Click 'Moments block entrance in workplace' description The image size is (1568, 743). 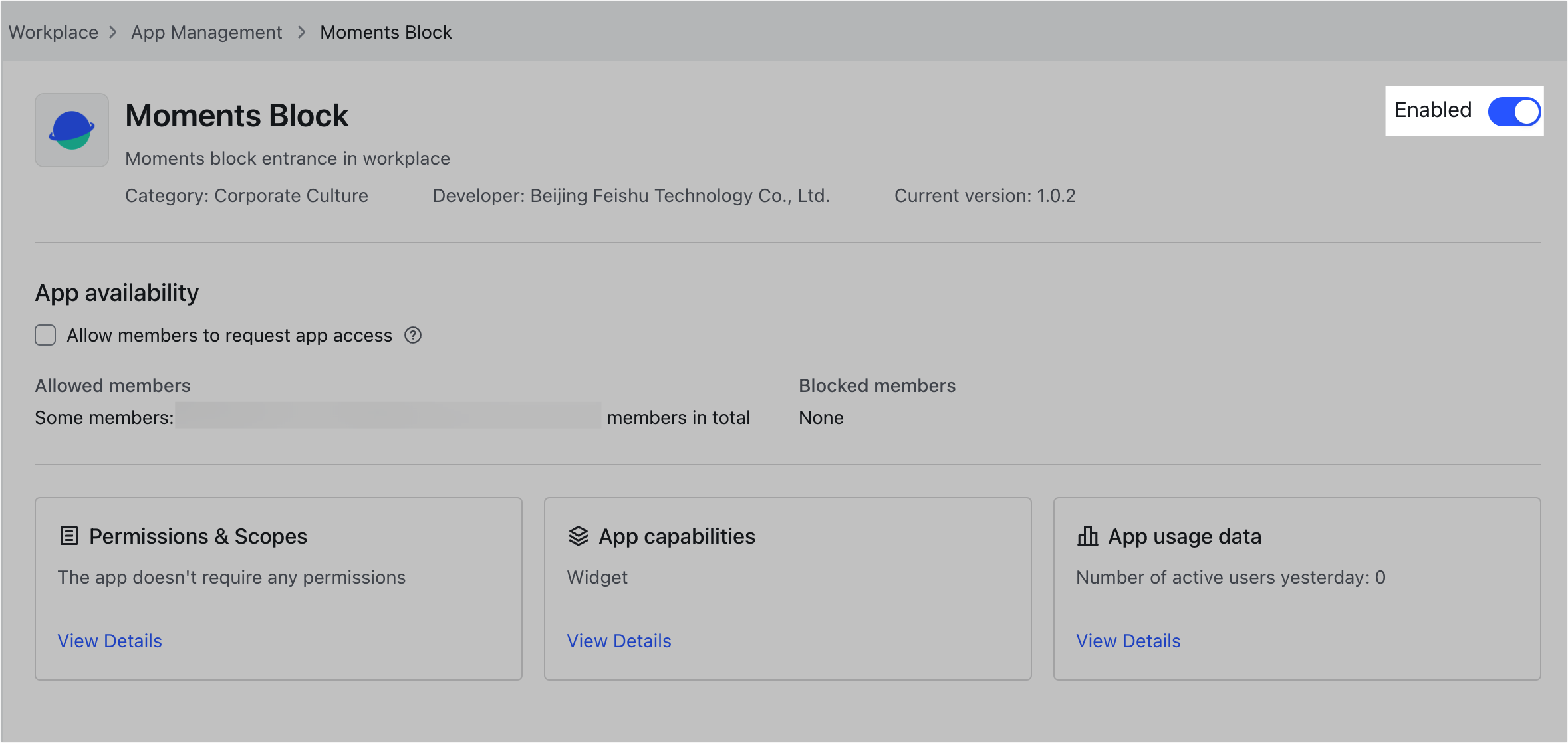pyautogui.click(x=287, y=158)
